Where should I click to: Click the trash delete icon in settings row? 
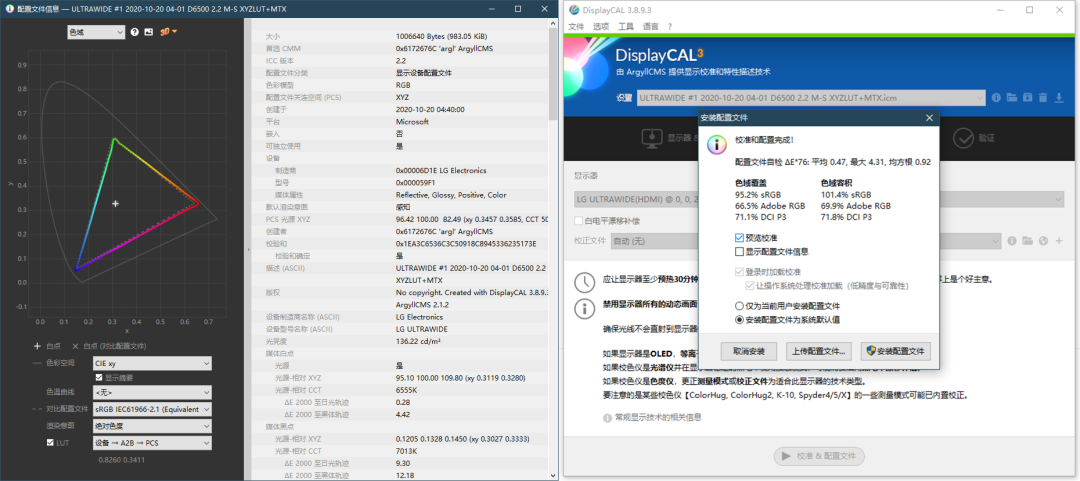point(1043,98)
